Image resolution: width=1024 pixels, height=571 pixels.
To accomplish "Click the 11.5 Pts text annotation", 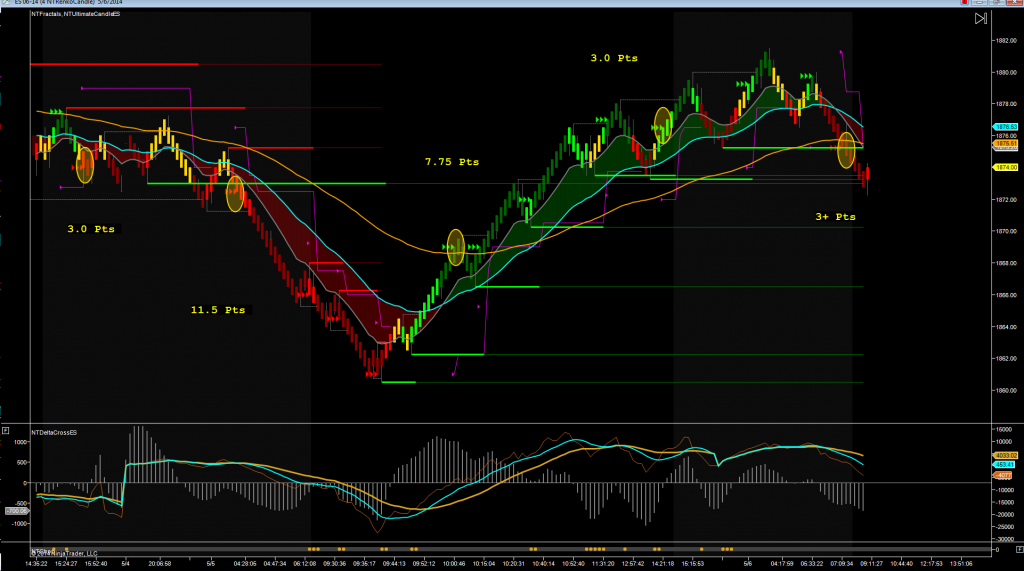I will point(217,310).
